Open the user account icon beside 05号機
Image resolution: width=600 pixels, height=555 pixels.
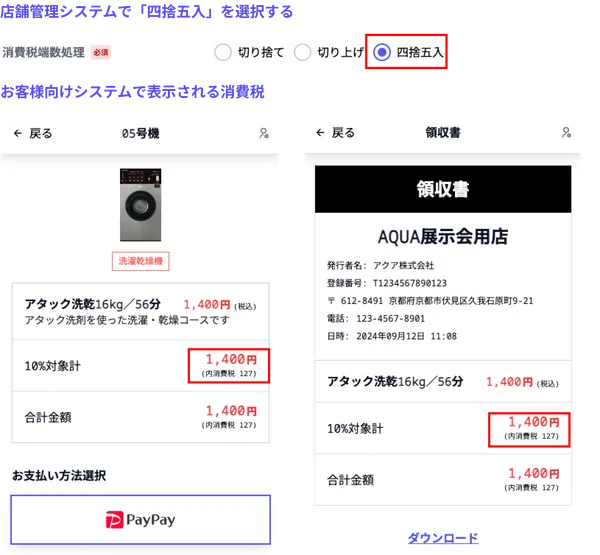pyautogui.click(x=264, y=133)
